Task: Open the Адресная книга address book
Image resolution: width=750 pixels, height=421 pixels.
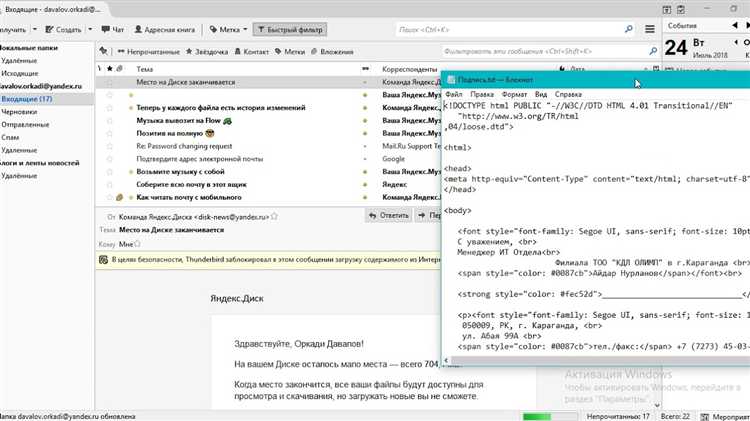Action: [x=165, y=30]
